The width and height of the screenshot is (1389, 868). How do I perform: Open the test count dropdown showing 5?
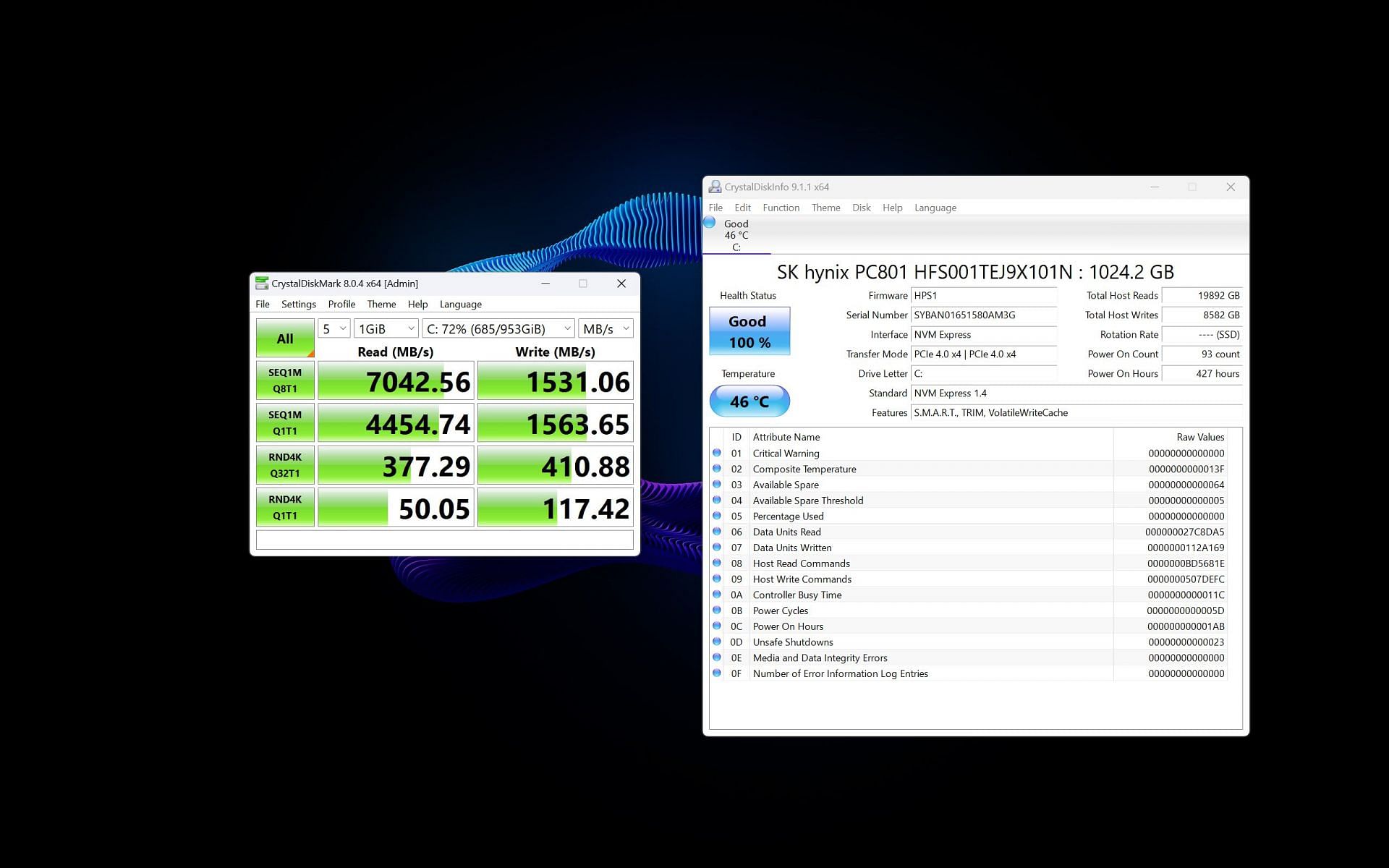[x=334, y=329]
